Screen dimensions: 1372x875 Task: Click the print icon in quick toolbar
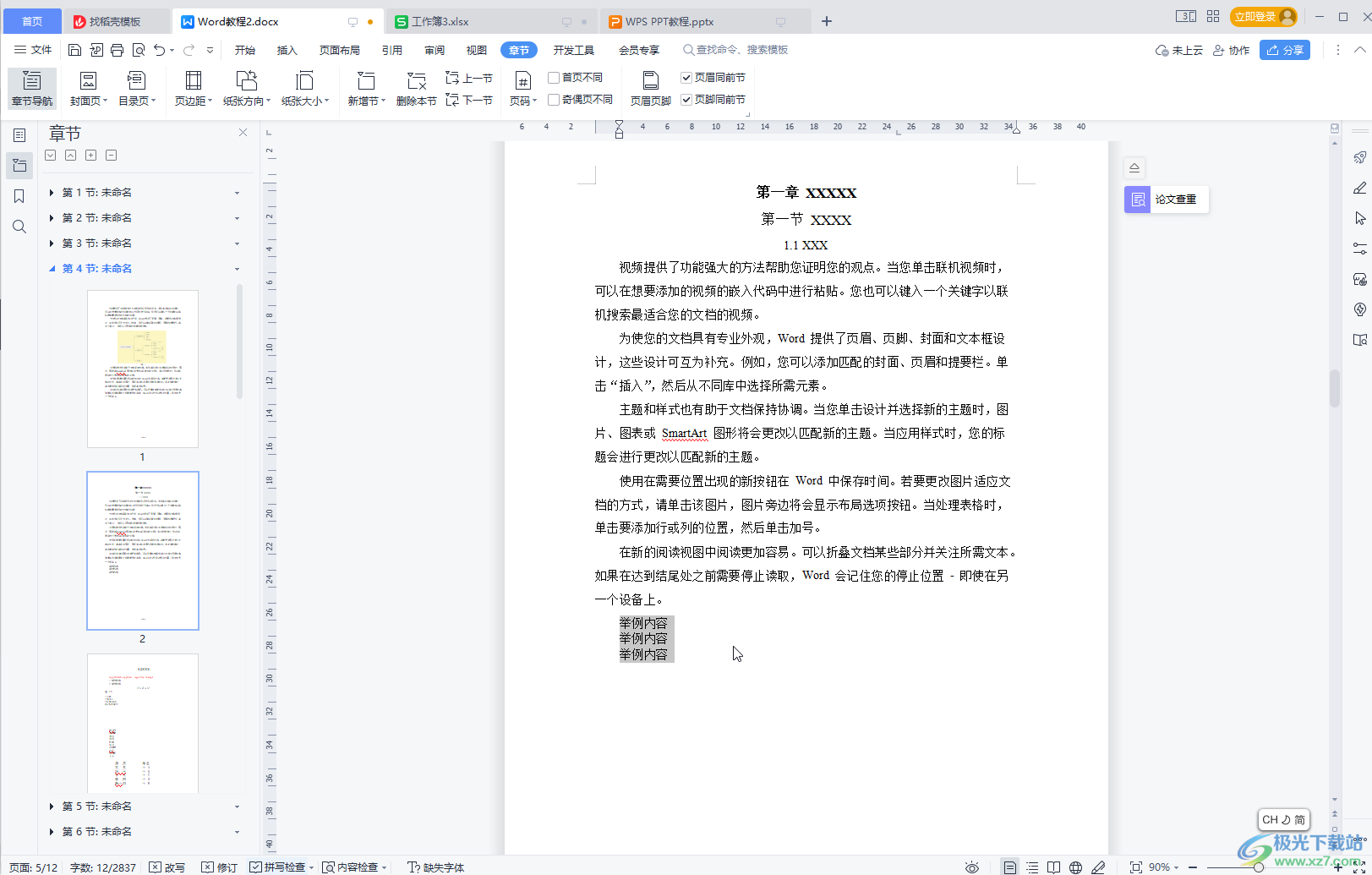click(x=118, y=50)
